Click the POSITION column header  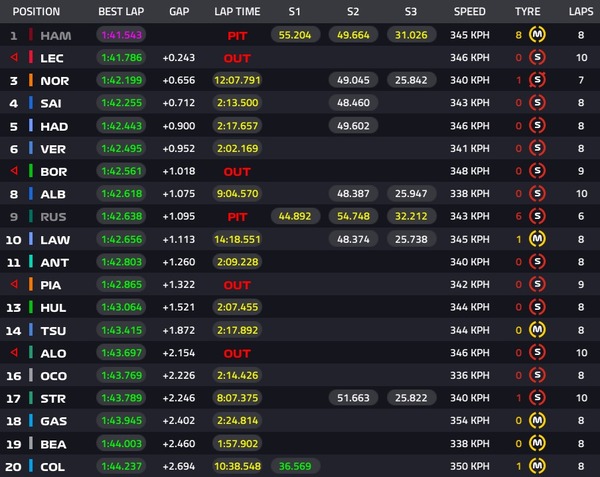[36, 11]
